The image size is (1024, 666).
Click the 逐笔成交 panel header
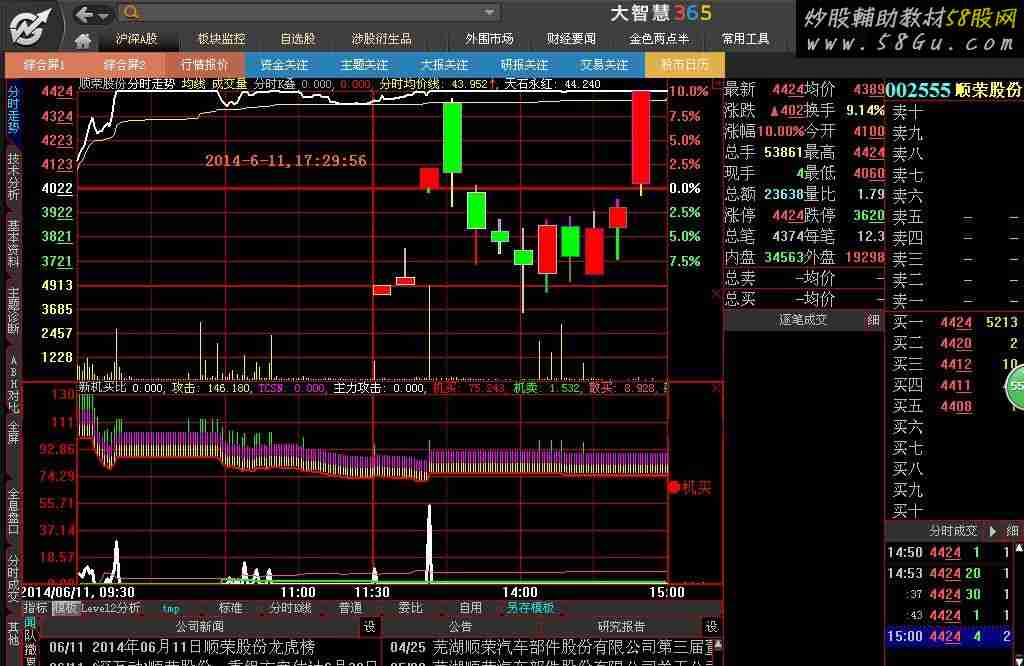click(x=803, y=321)
